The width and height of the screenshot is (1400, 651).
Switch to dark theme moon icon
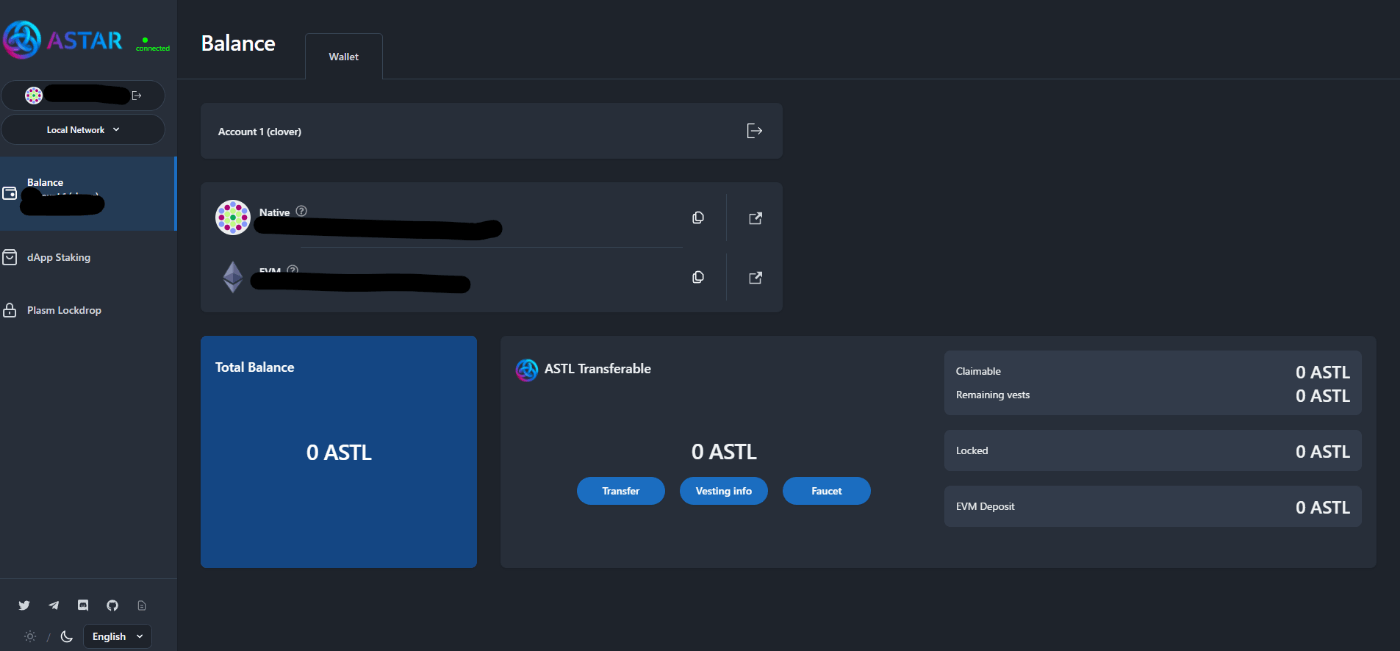coord(67,636)
